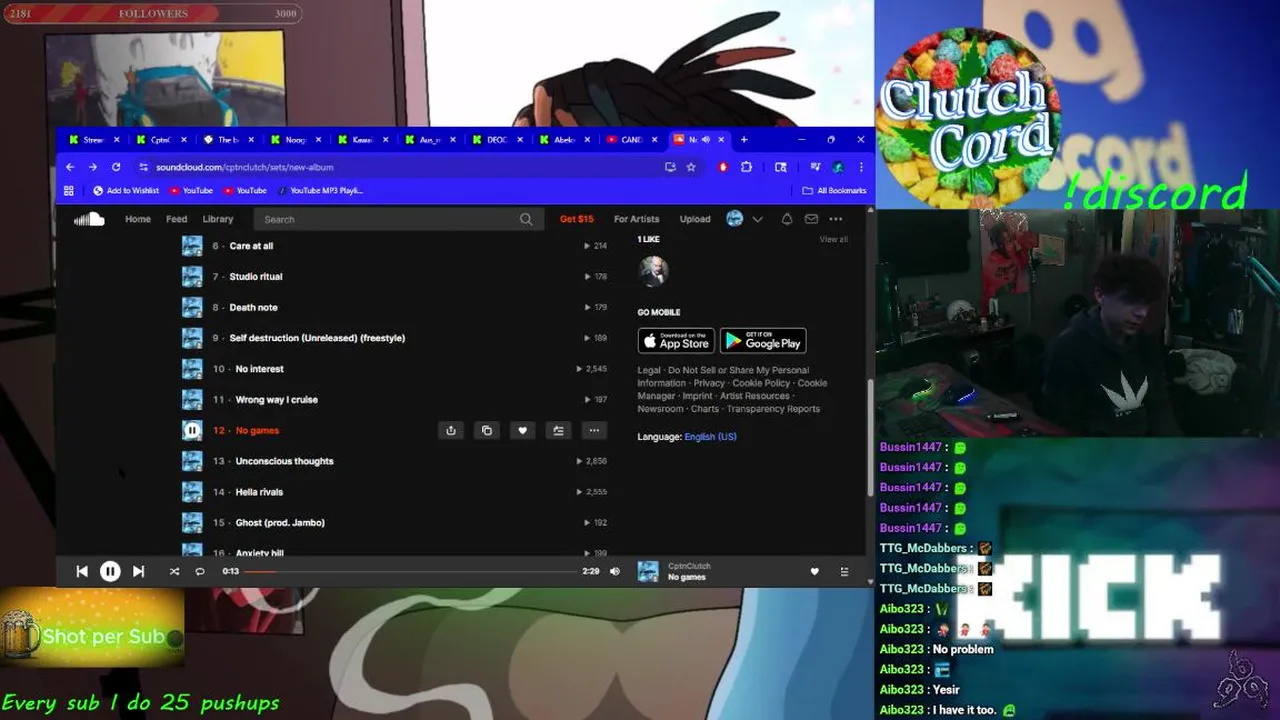The width and height of the screenshot is (1280, 720).
Task: Toggle repeat in the player bar
Action: click(200, 571)
